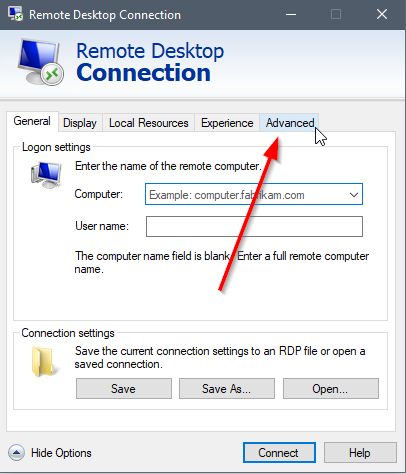Screen dimensions: 406x474
Task: Select the Experience tab
Action: 227,123
